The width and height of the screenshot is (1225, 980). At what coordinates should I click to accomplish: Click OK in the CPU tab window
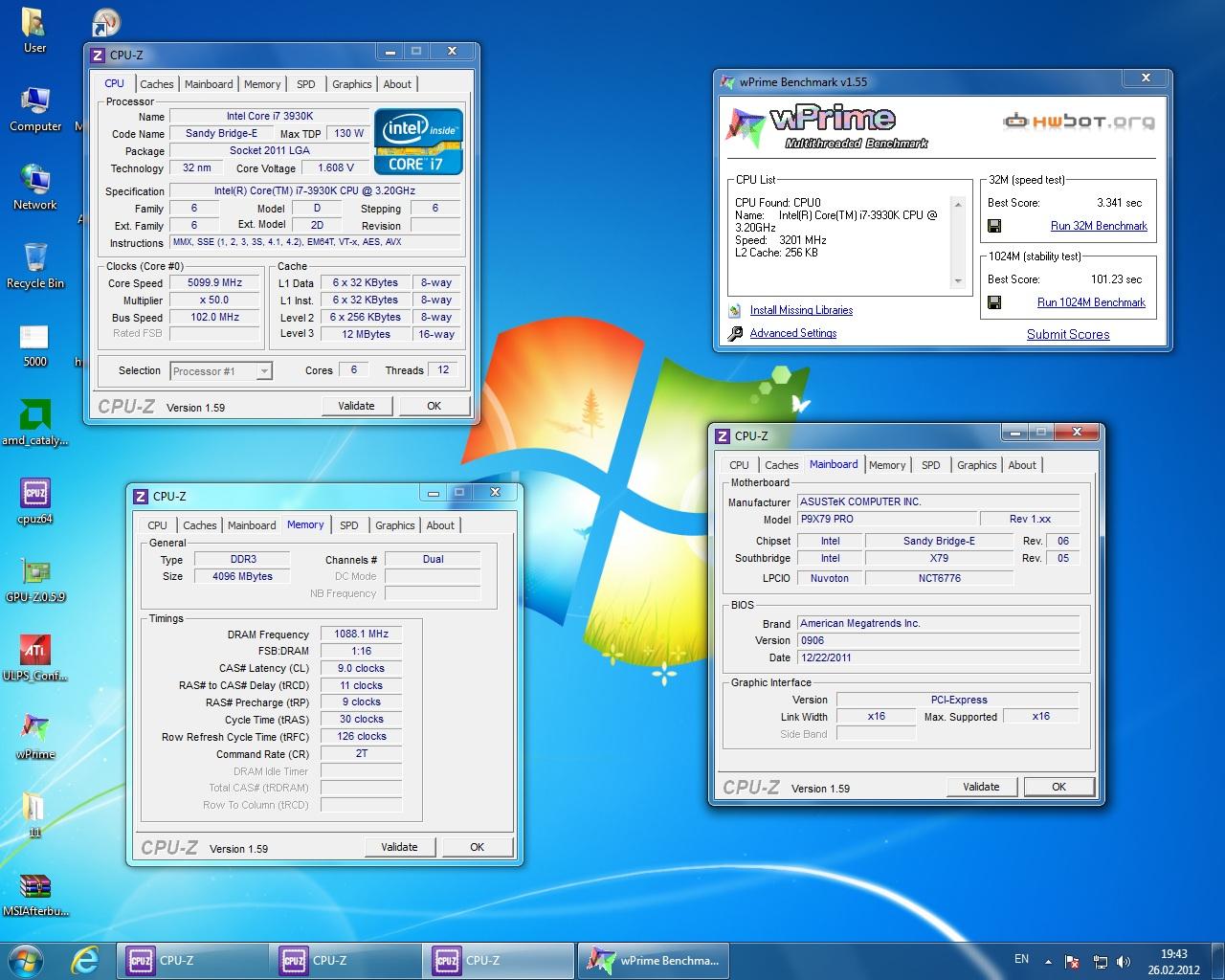pos(434,406)
